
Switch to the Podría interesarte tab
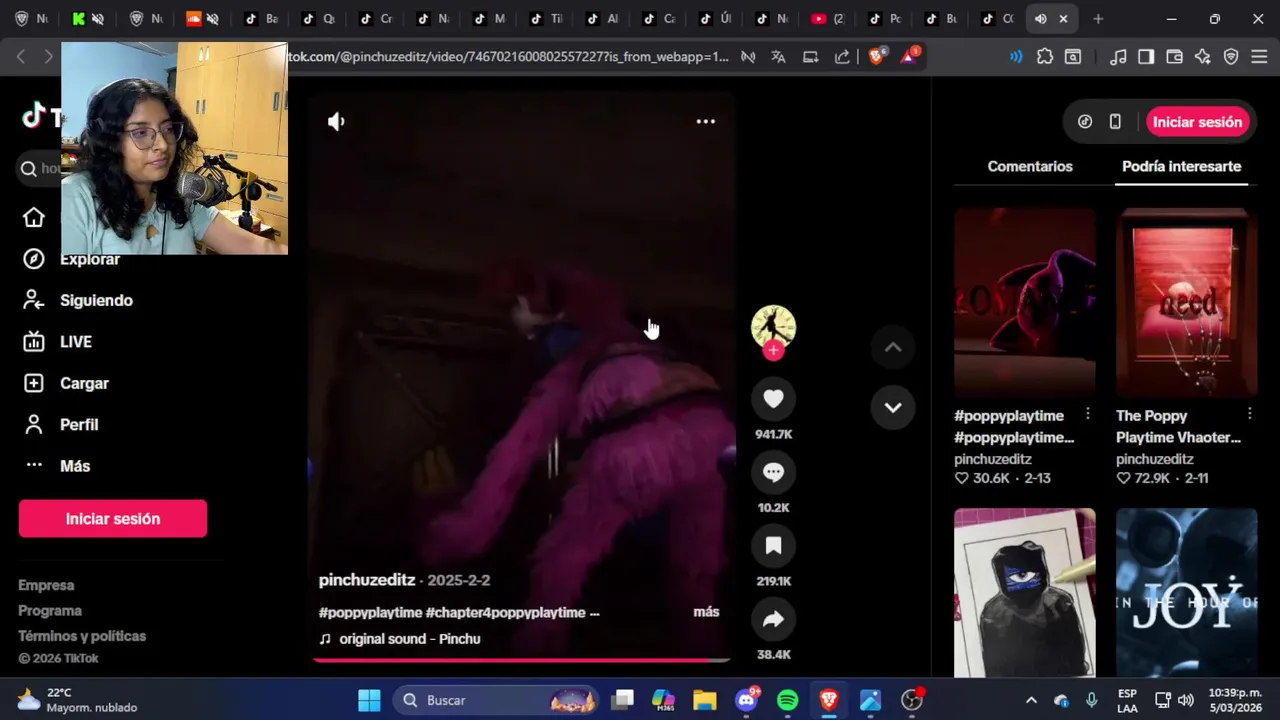tap(1181, 167)
